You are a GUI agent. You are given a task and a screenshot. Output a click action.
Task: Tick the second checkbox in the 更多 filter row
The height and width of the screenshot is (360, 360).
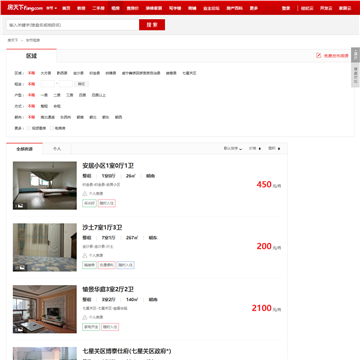52,128
